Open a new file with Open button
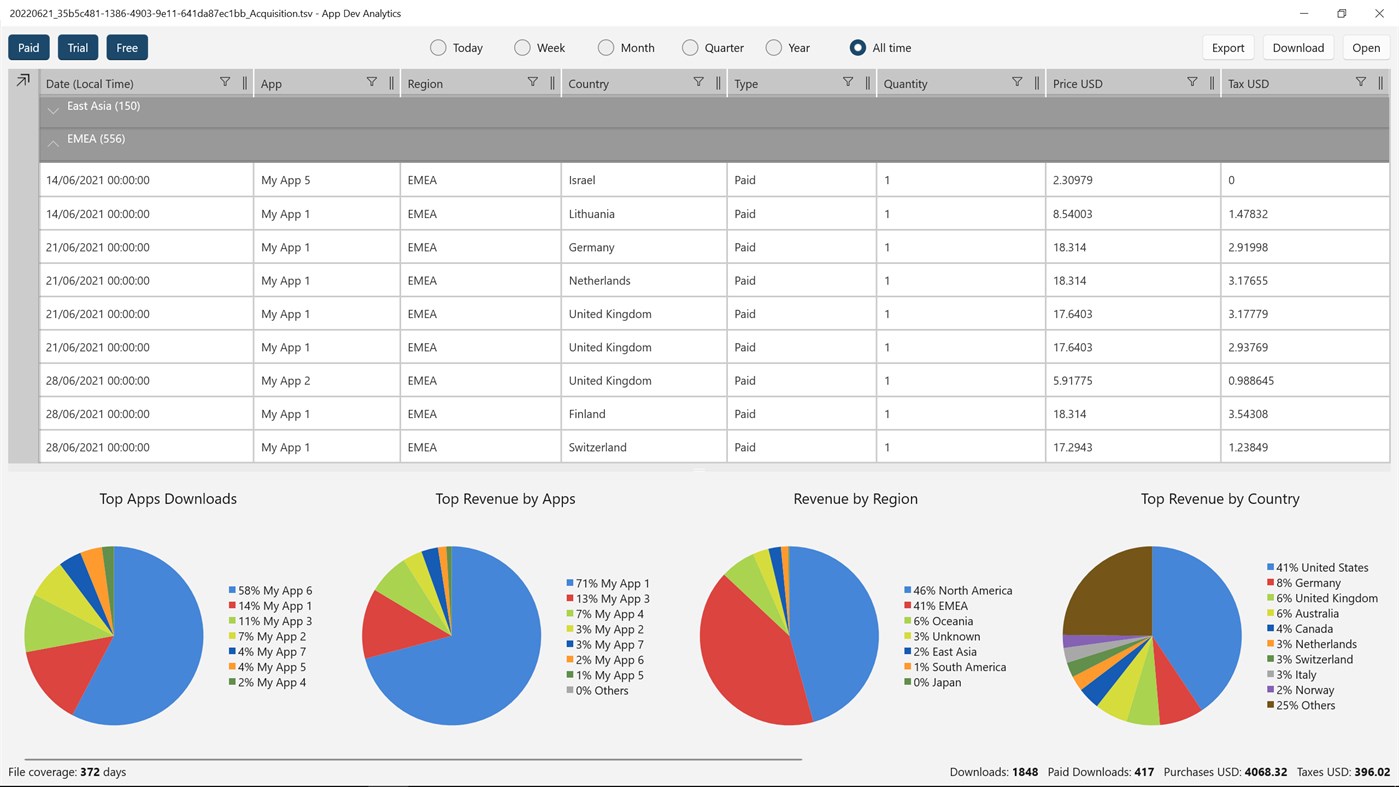This screenshot has width=1399, height=787. click(1366, 47)
